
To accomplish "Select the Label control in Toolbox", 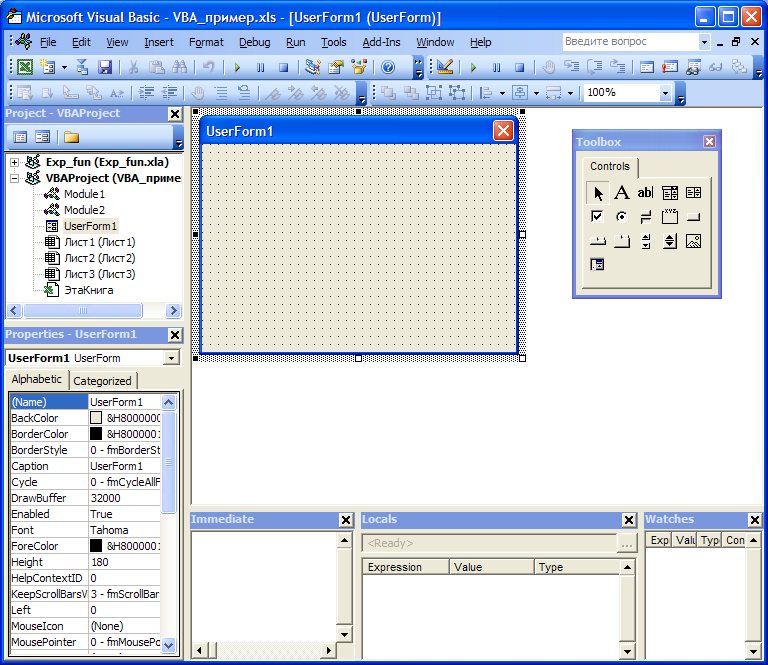I will (622, 192).
